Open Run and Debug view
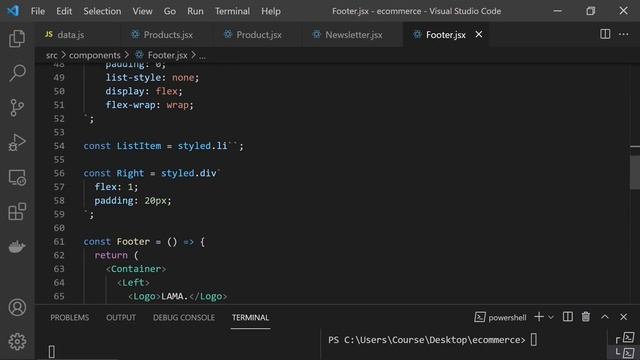640x360 pixels. (17, 142)
